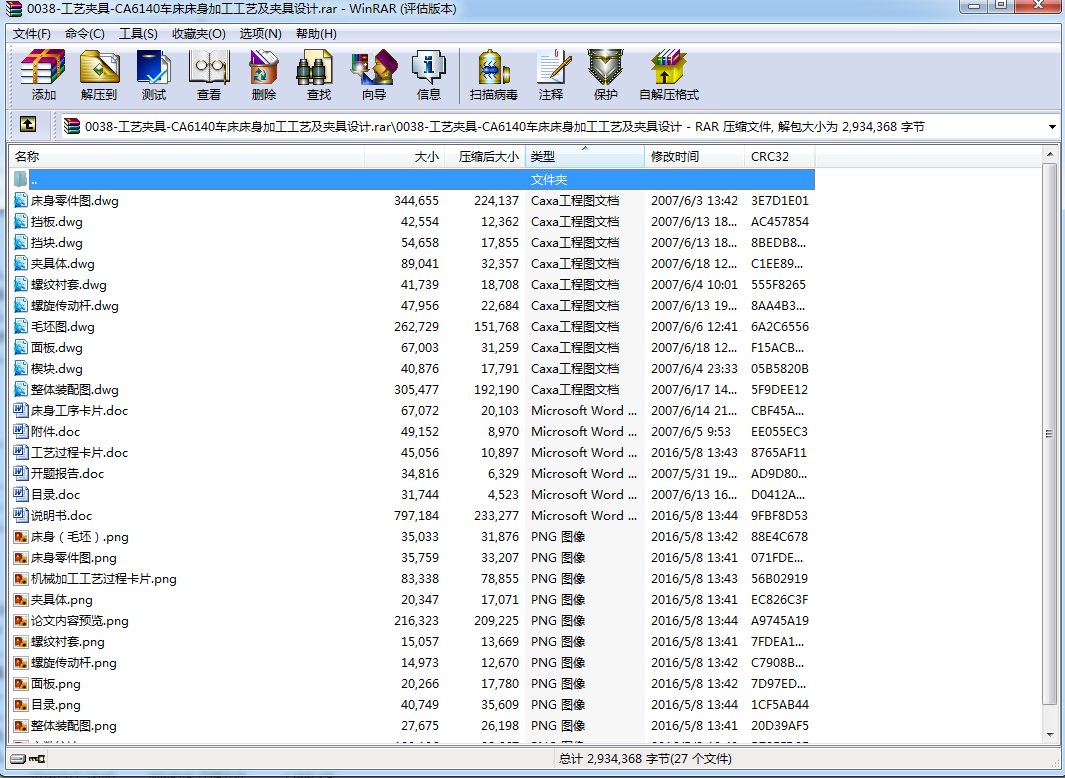Open the 文件(F) menu
The image size is (1065, 778).
(x=32, y=33)
